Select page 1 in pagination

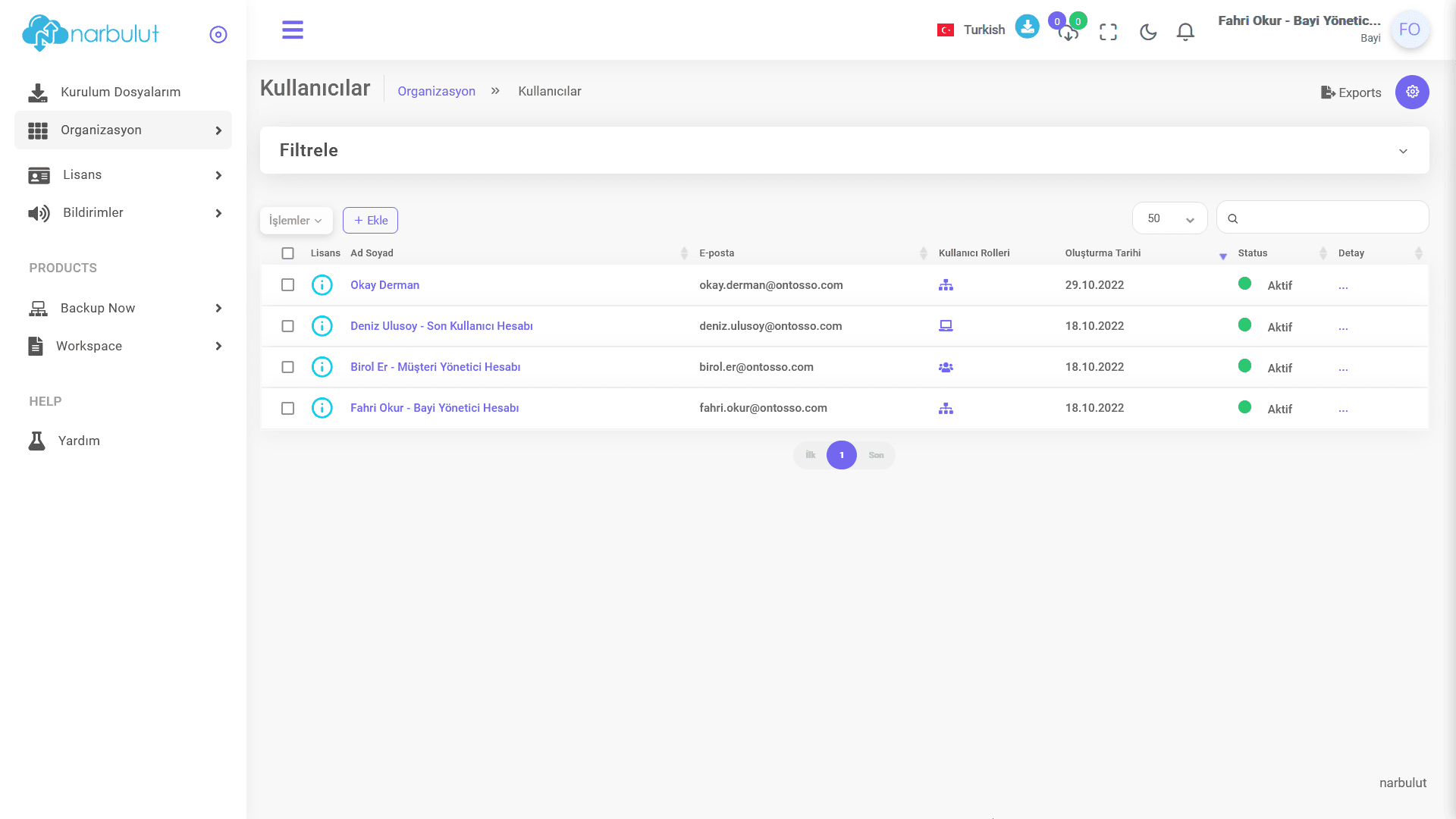841,455
